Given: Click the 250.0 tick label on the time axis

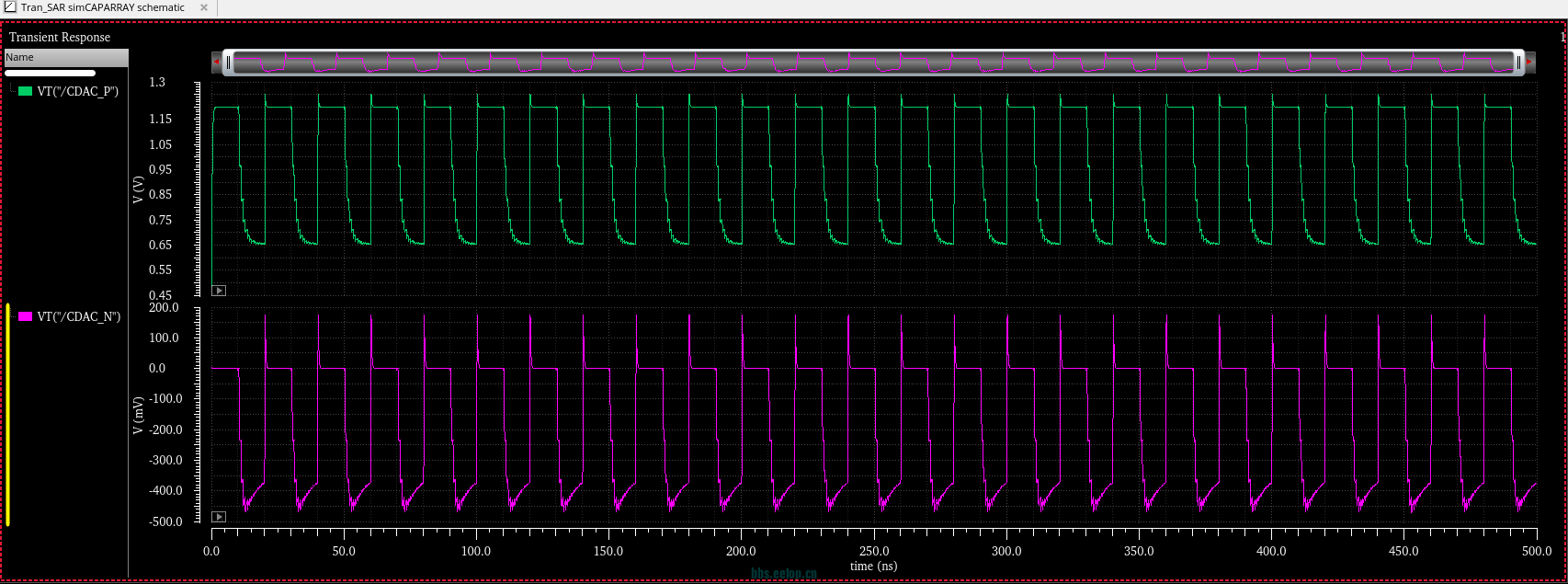Looking at the screenshot, I should click(x=873, y=551).
